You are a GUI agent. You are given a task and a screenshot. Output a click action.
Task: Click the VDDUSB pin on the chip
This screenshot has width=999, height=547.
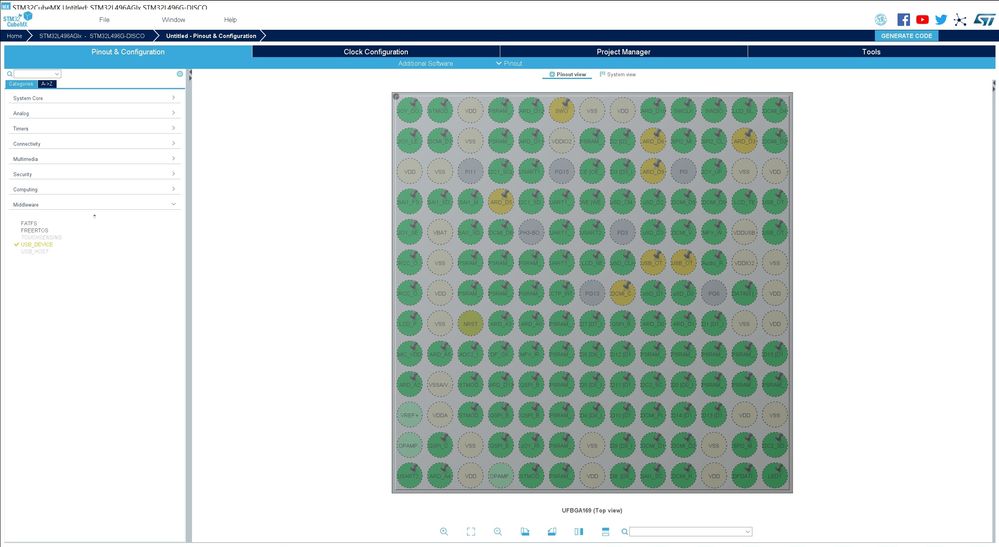744,232
